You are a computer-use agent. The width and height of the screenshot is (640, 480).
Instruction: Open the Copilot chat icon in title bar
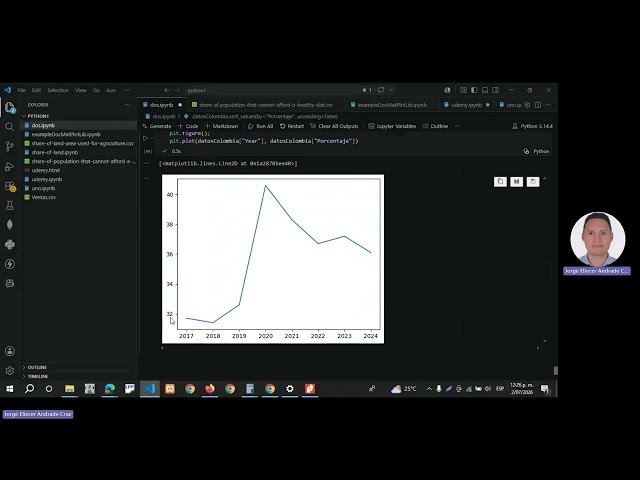[381, 90]
